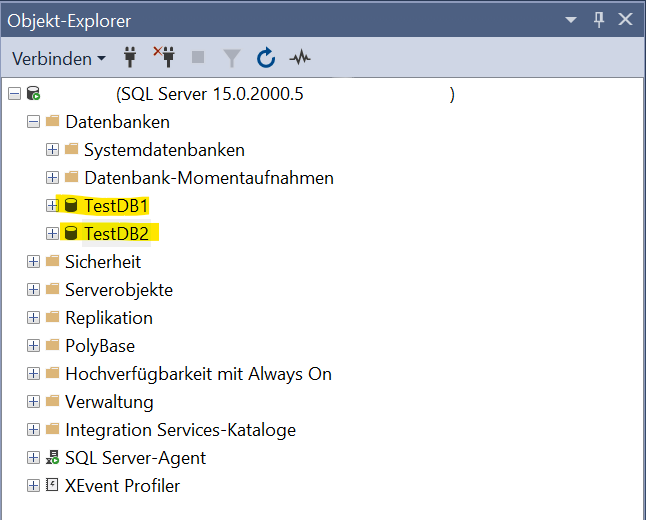Click the Filter funnel icon in toolbar

(232, 58)
